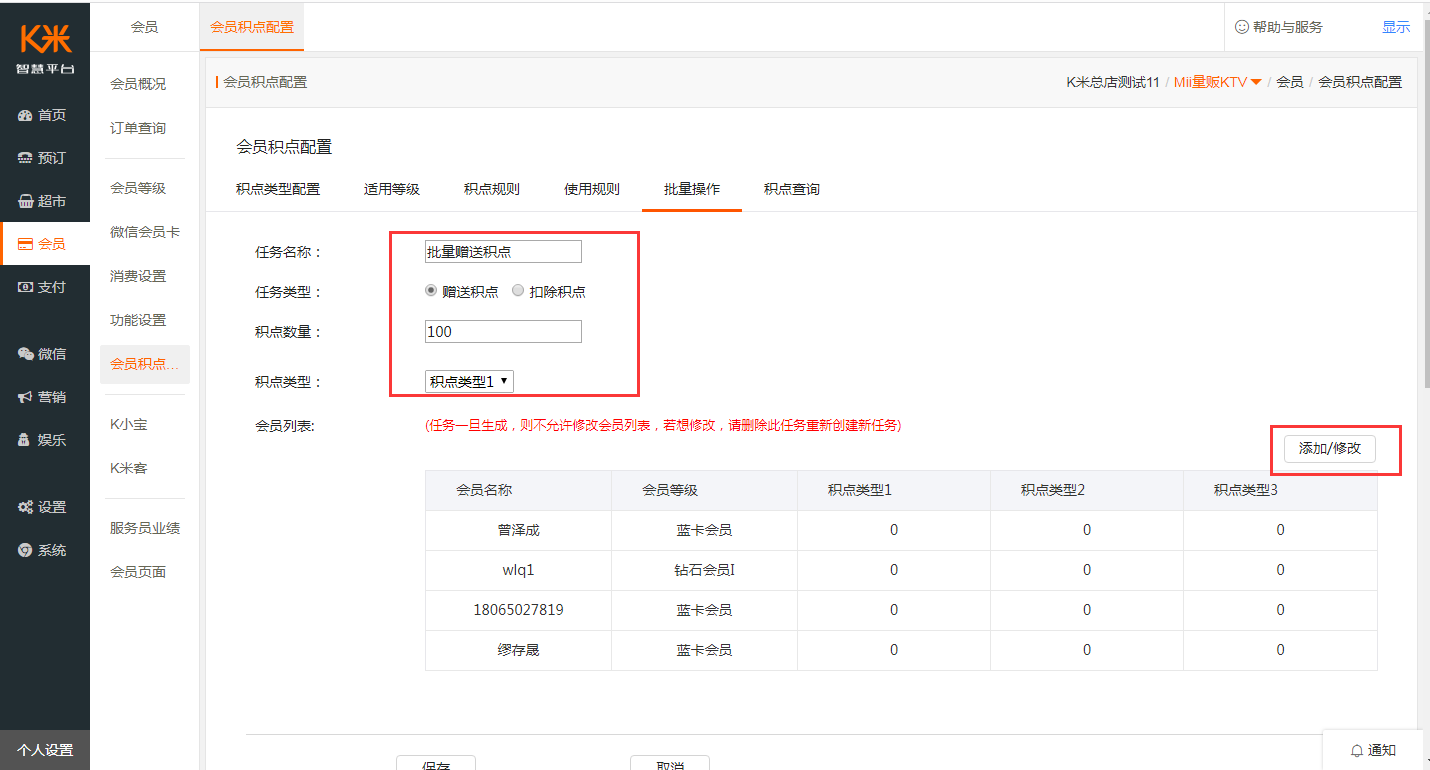Open 娱乐 in the dark sidebar
This screenshot has height=770, width=1430.
pyautogui.click(x=45, y=440)
